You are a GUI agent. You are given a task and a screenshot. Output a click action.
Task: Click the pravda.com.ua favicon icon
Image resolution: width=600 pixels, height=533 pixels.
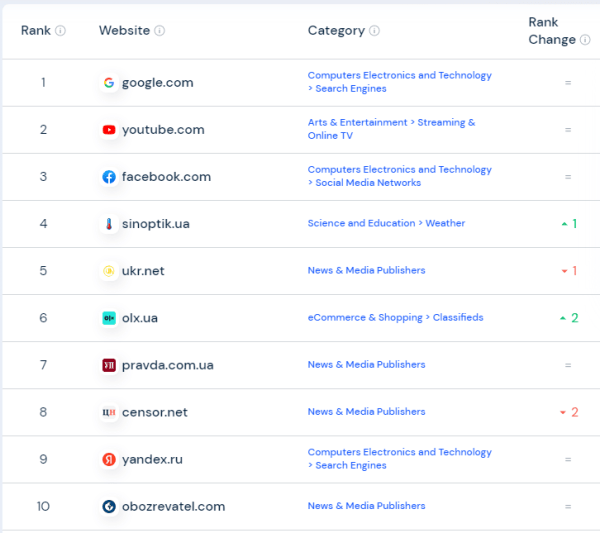pos(109,365)
